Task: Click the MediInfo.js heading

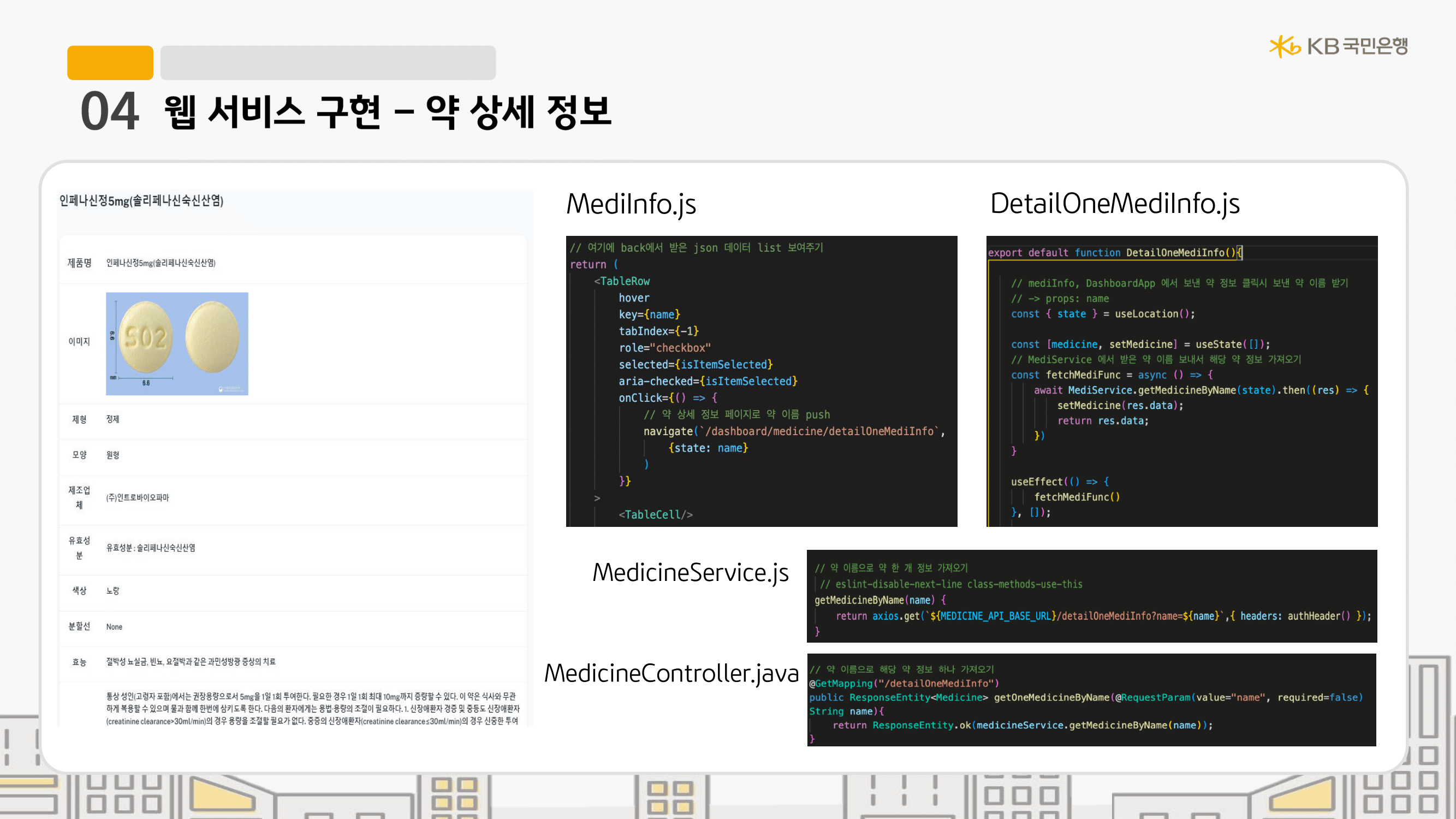Action: point(631,204)
